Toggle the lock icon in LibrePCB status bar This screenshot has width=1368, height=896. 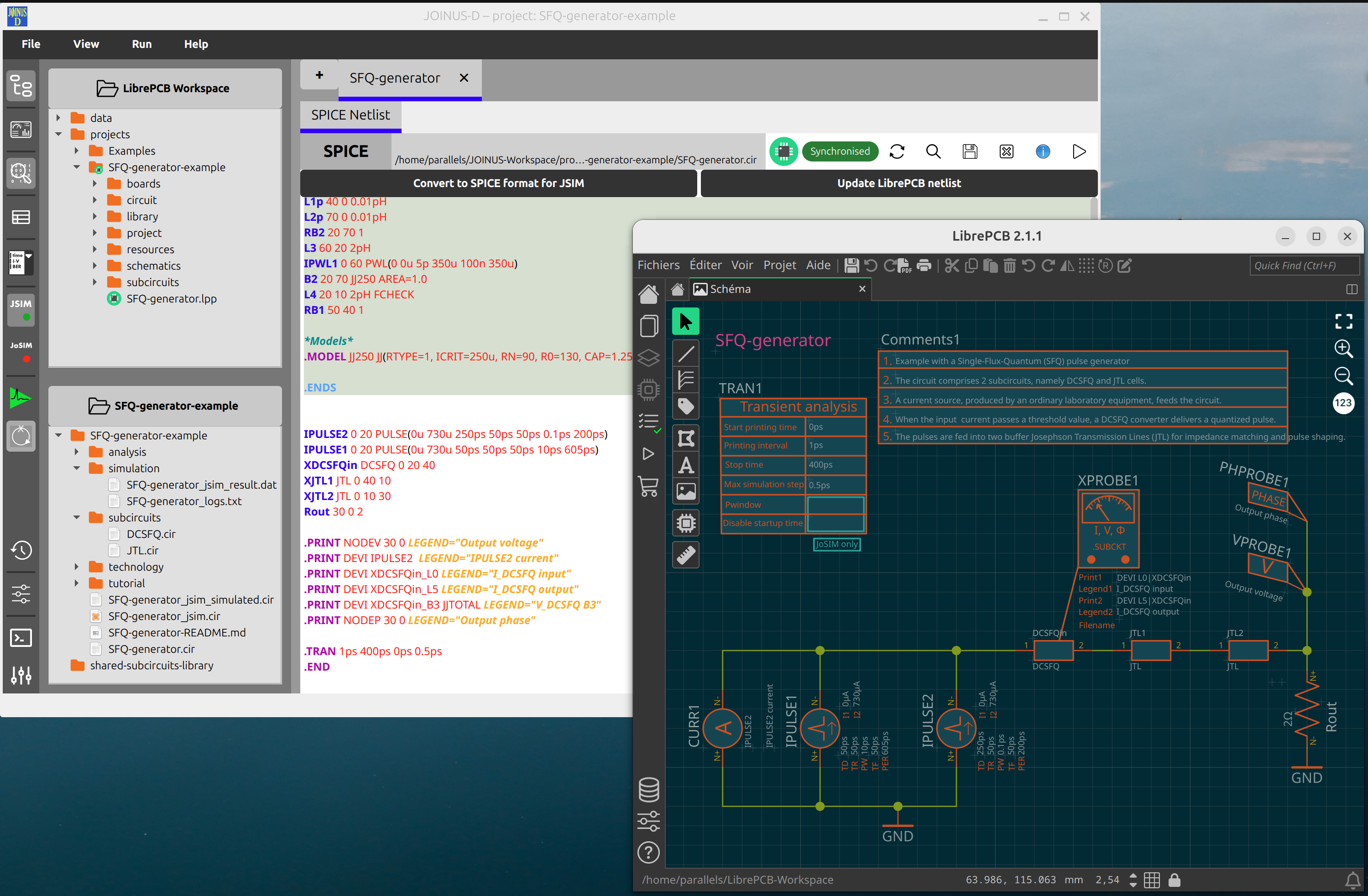click(x=1174, y=880)
